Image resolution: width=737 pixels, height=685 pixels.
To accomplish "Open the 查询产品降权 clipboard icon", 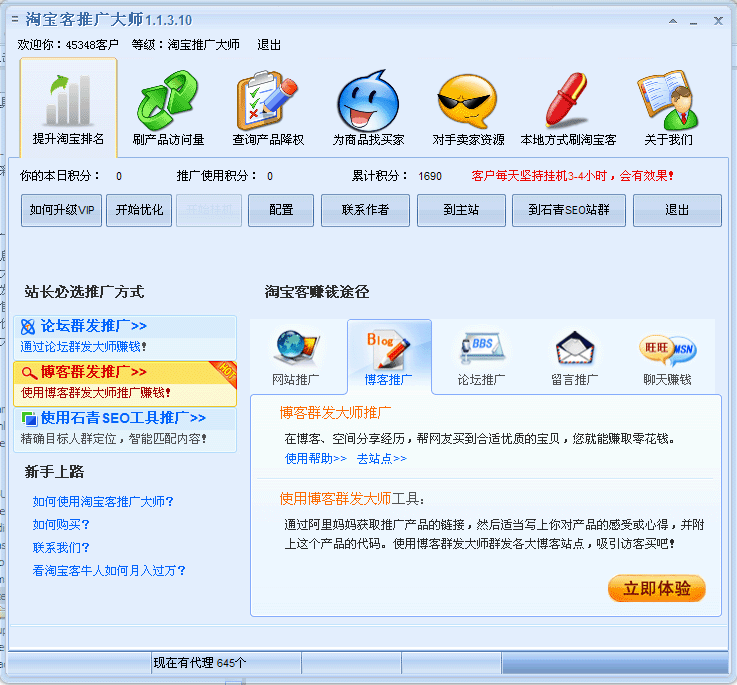I will [267, 100].
